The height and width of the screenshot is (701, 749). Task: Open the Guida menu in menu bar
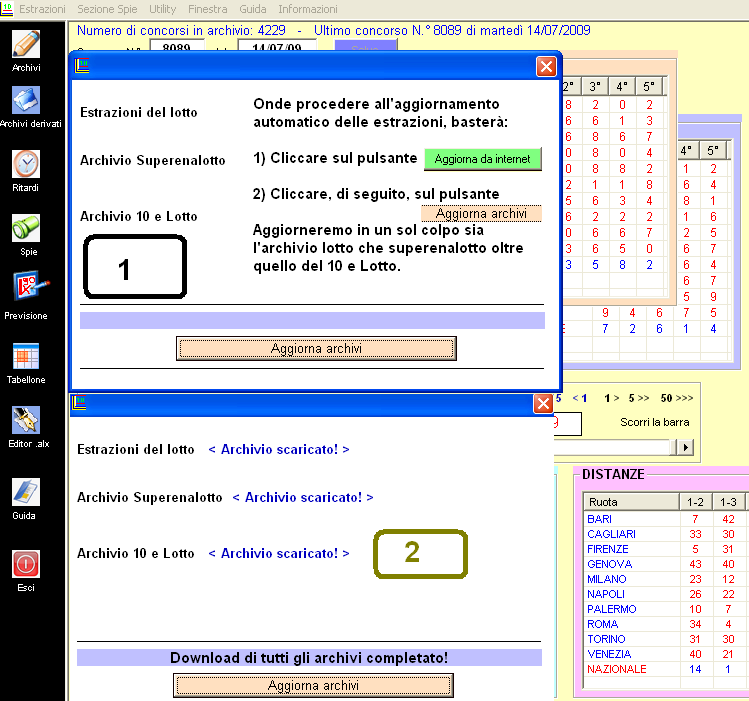click(x=253, y=9)
